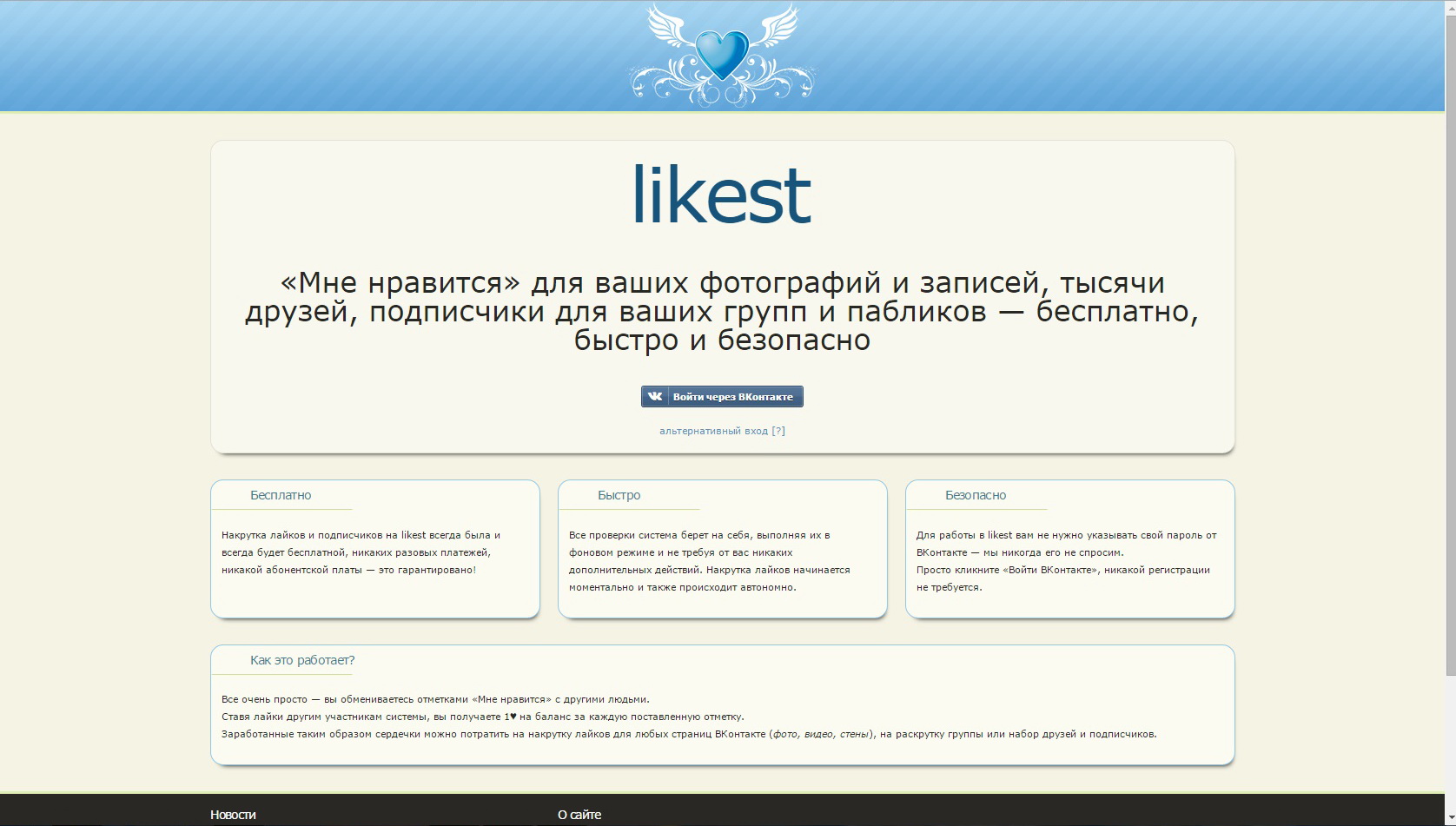Log in with the ВКонтакте button
The width and height of the screenshot is (1456, 826).
tap(722, 397)
